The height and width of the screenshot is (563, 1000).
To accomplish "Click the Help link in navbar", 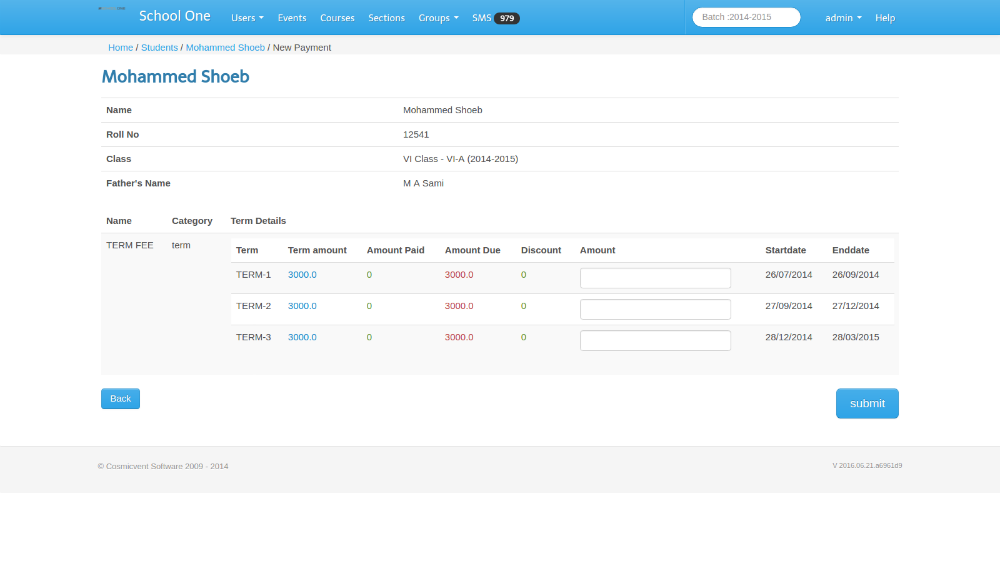I will coord(885,18).
